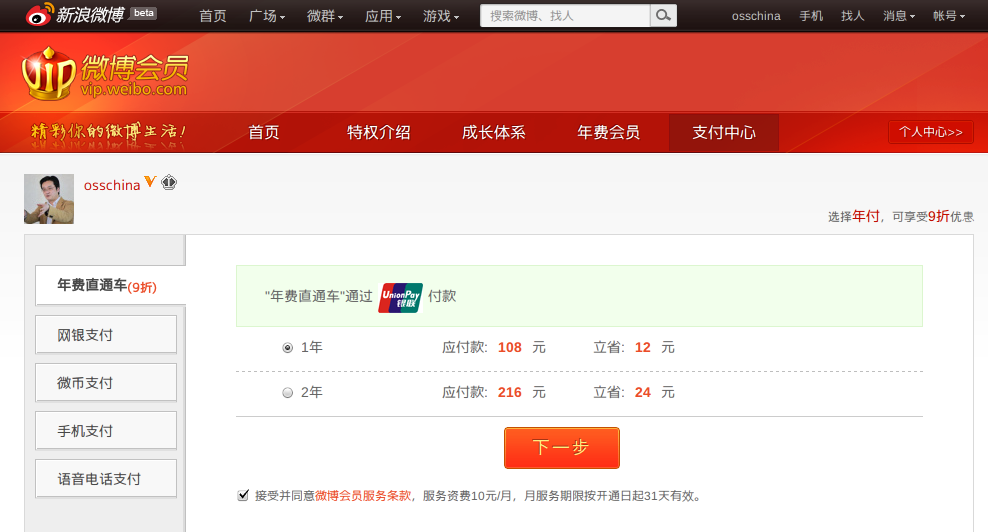Click the 108 amount due value

pyautogui.click(x=510, y=347)
